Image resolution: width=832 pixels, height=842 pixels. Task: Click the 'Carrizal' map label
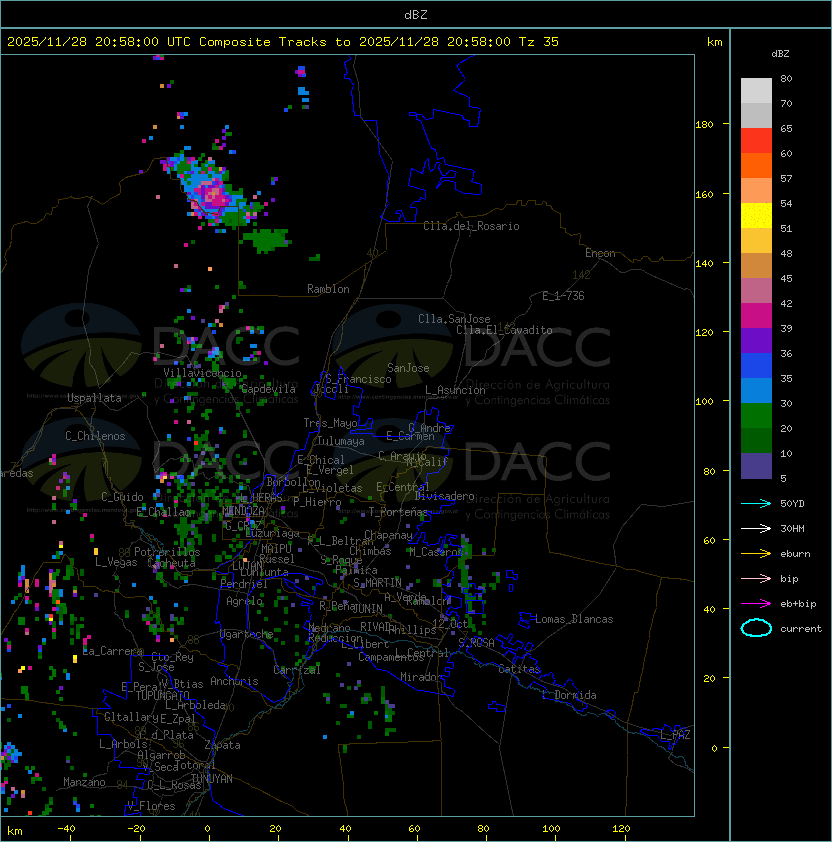(296, 670)
